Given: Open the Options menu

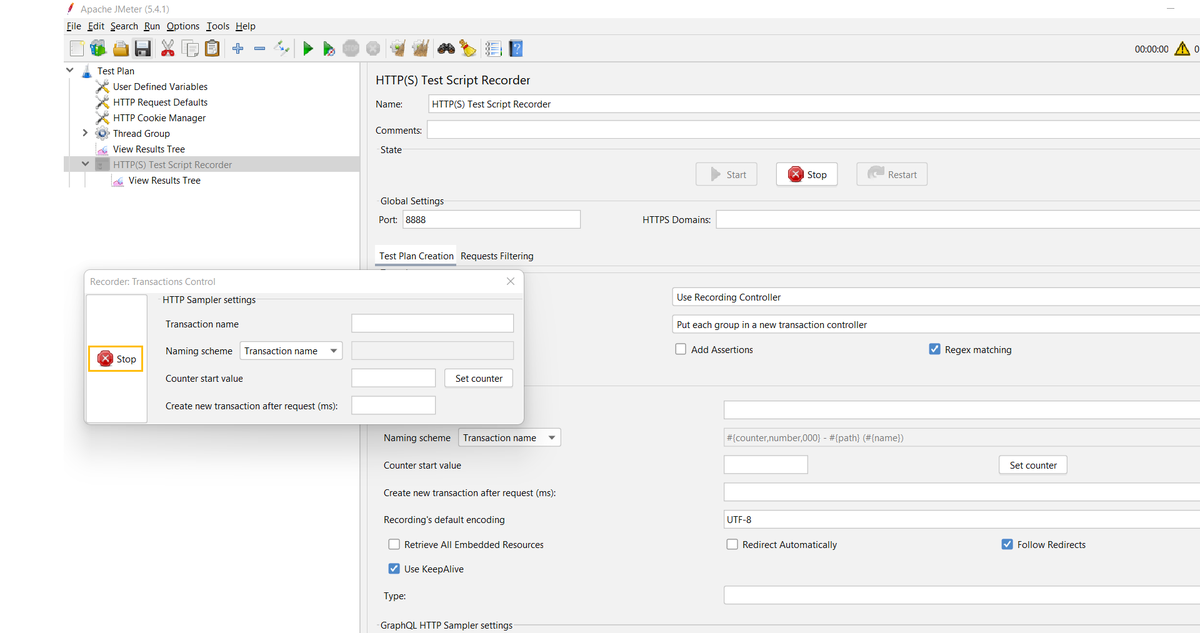Looking at the screenshot, I should 183,26.
